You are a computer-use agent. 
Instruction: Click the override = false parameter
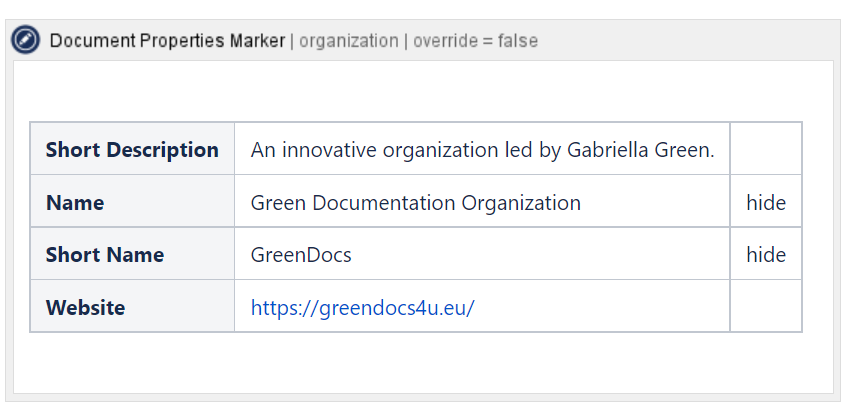pos(475,41)
